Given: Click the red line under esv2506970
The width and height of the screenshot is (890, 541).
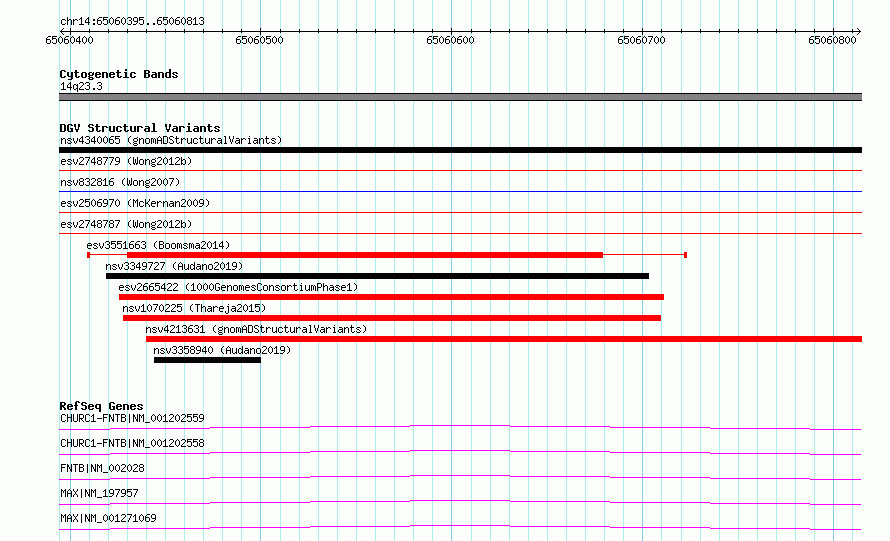Looking at the screenshot, I should coord(460,212).
